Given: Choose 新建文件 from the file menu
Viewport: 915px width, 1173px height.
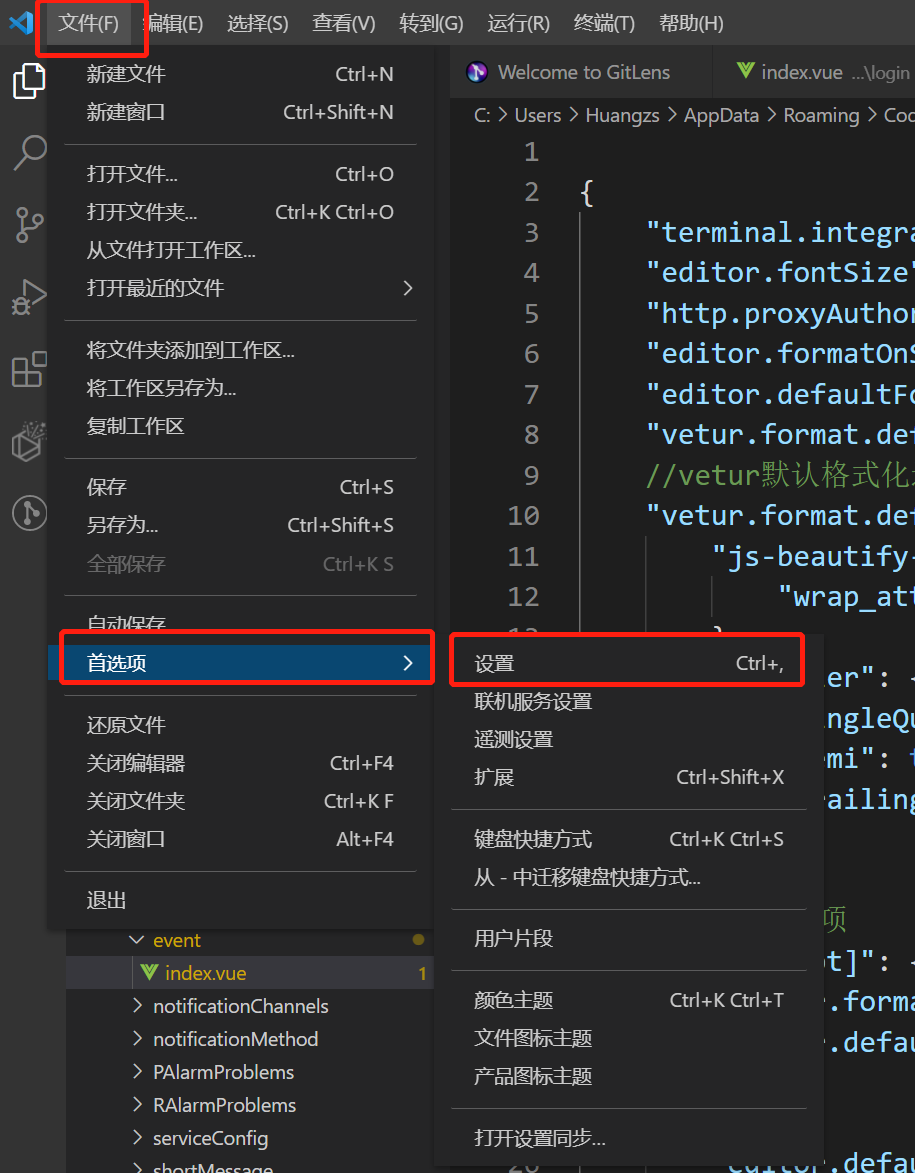Looking at the screenshot, I should [x=240, y=74].
